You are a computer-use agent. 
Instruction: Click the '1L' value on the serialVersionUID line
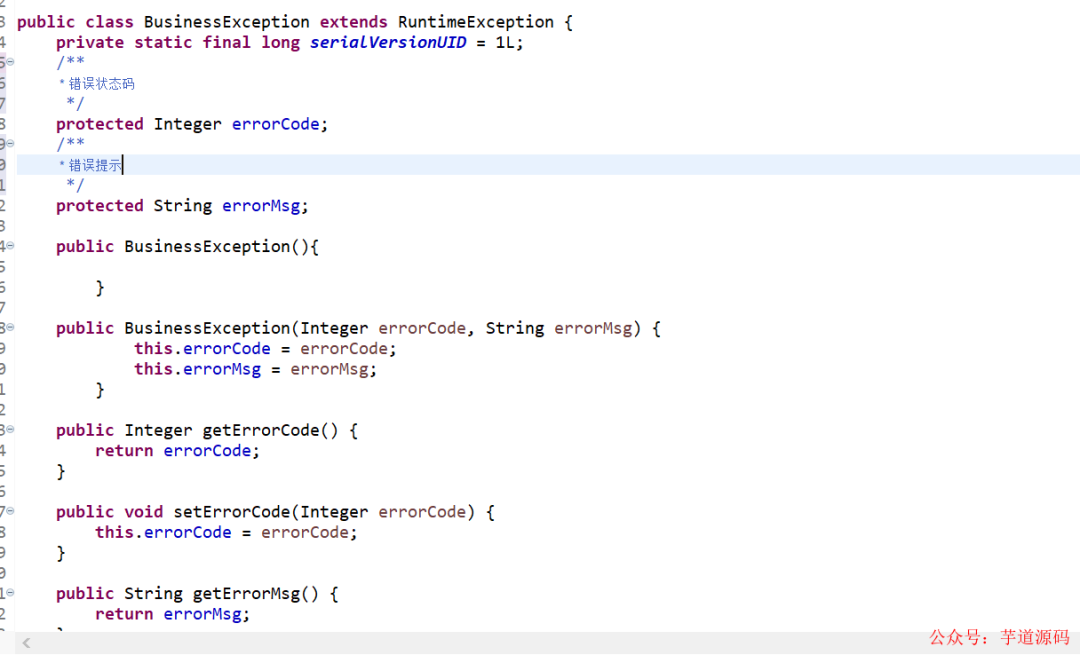coord(505,43)
